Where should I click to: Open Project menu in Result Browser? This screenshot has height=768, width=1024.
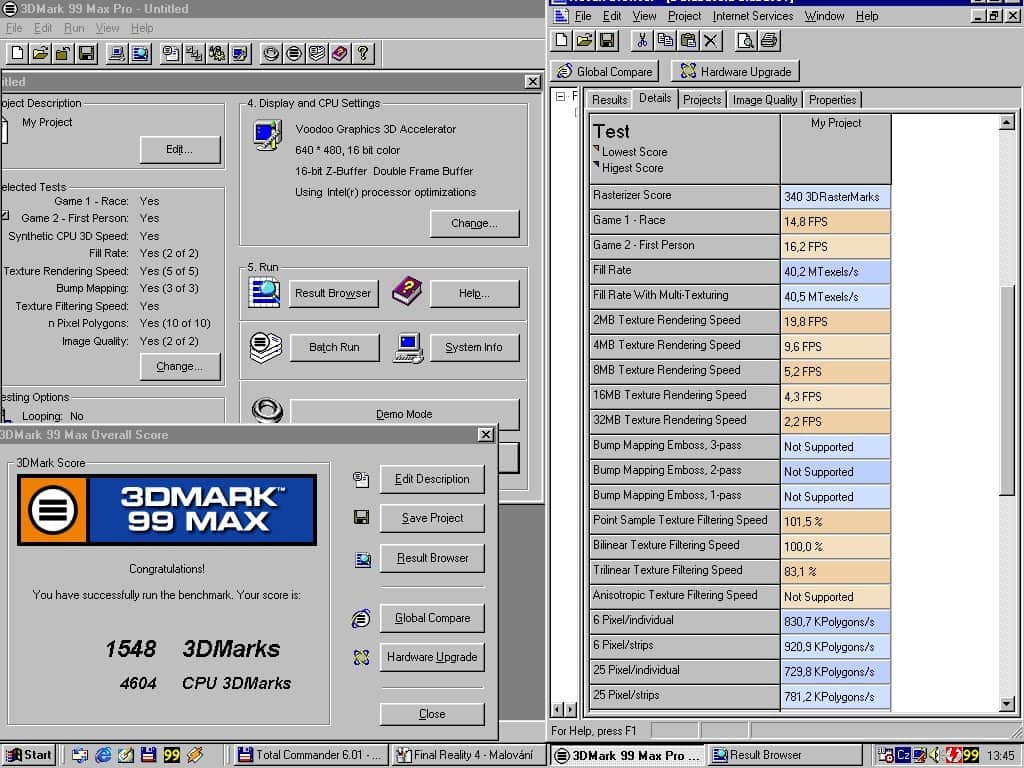click(684, 16)
